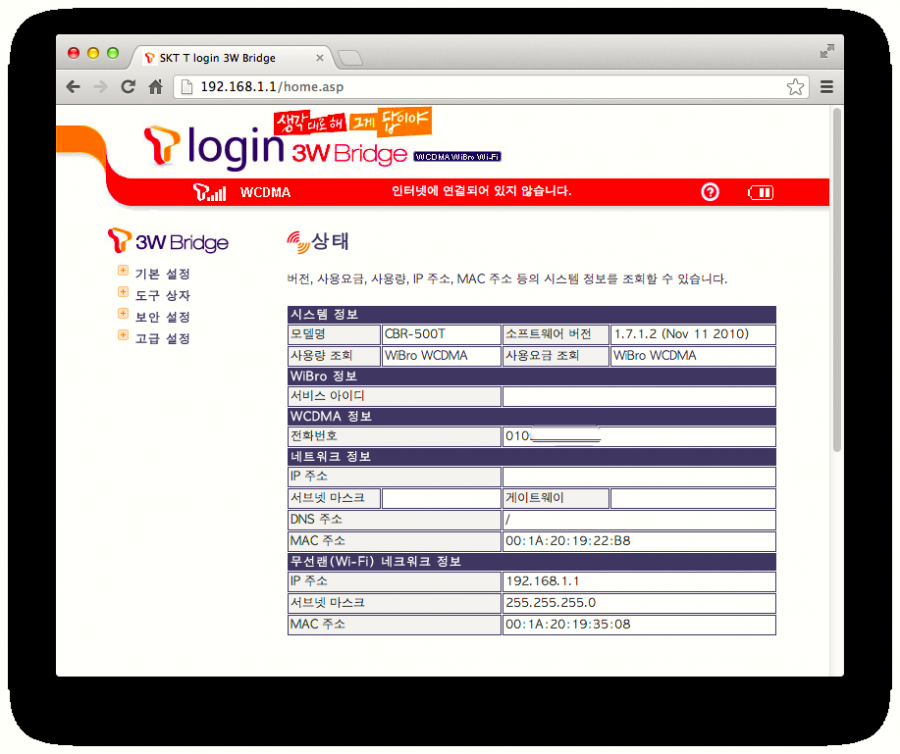Screen dimensions: 900x754
Task: Open the Chrome hamburger menu
Action: (827, 87)
